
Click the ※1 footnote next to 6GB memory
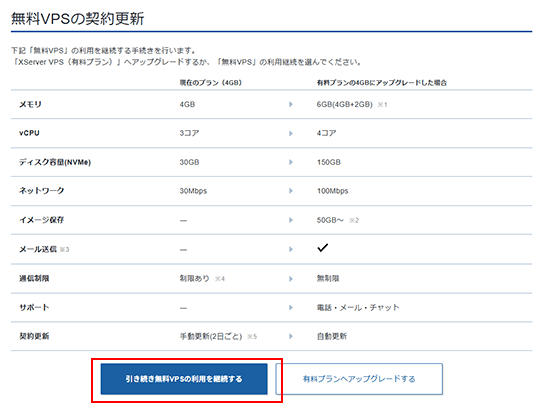coord(382,105)
